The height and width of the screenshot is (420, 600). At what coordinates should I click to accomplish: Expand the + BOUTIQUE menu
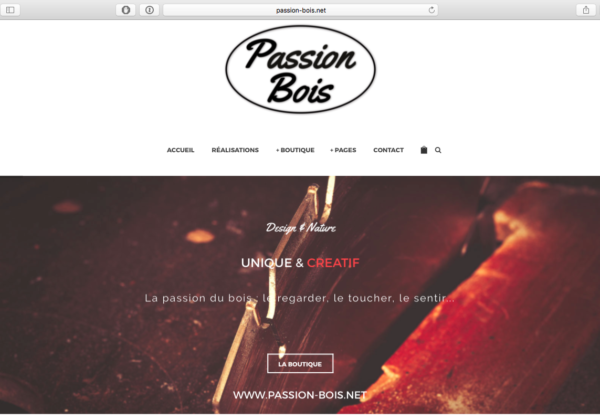pyautogui.click(x=295, y=150)
